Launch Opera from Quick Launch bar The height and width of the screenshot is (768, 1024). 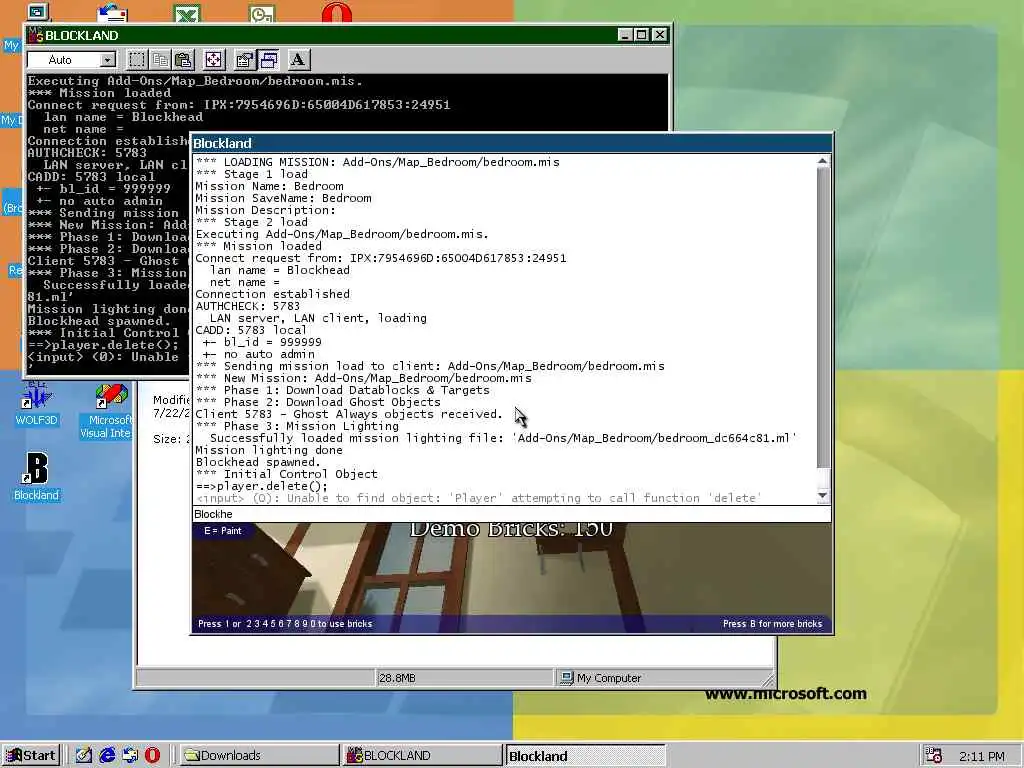[x=152, y=756]
